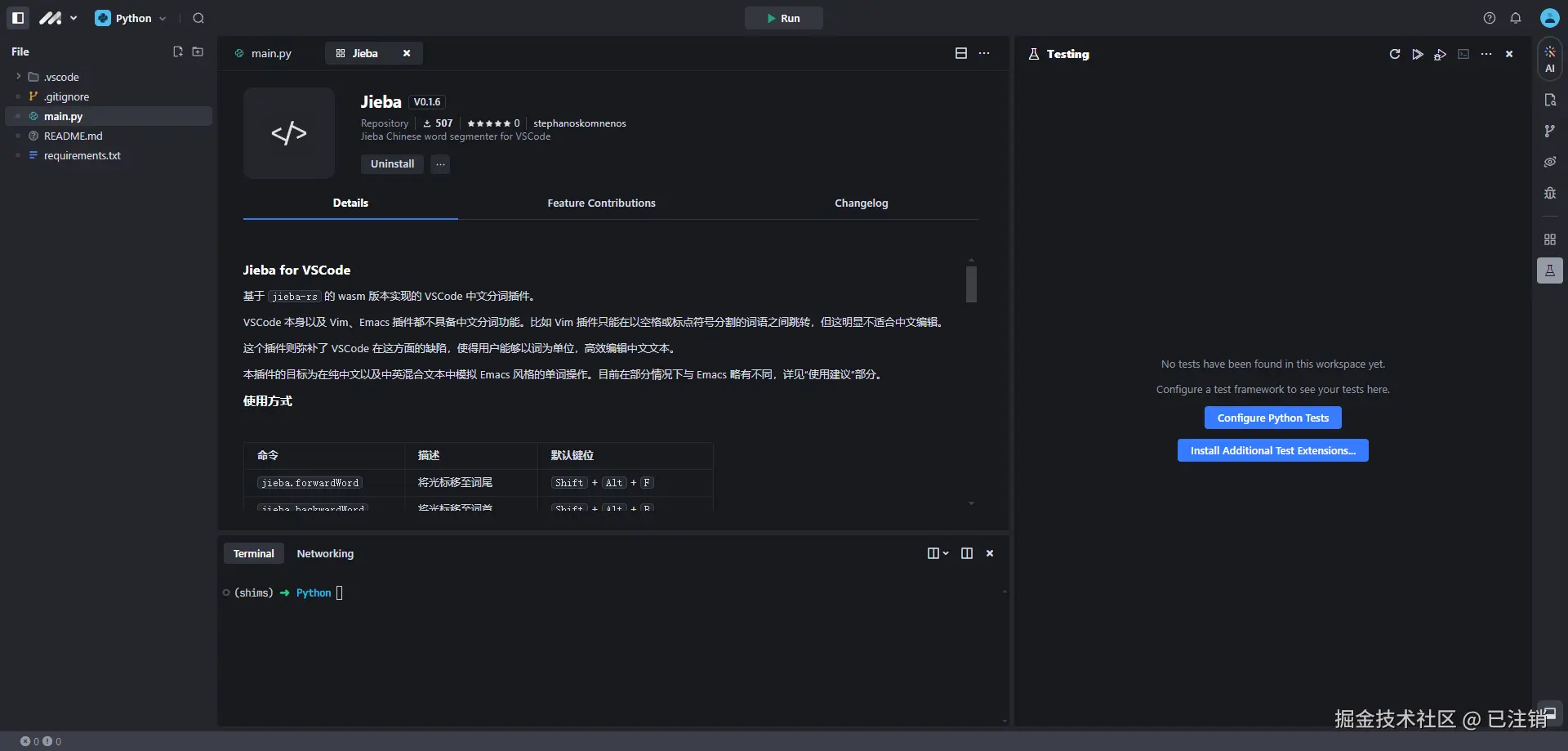Open the user avatar menu
Image resolution: width=1568 pixels, height=751 pixels.
(x=1549, y=18)
